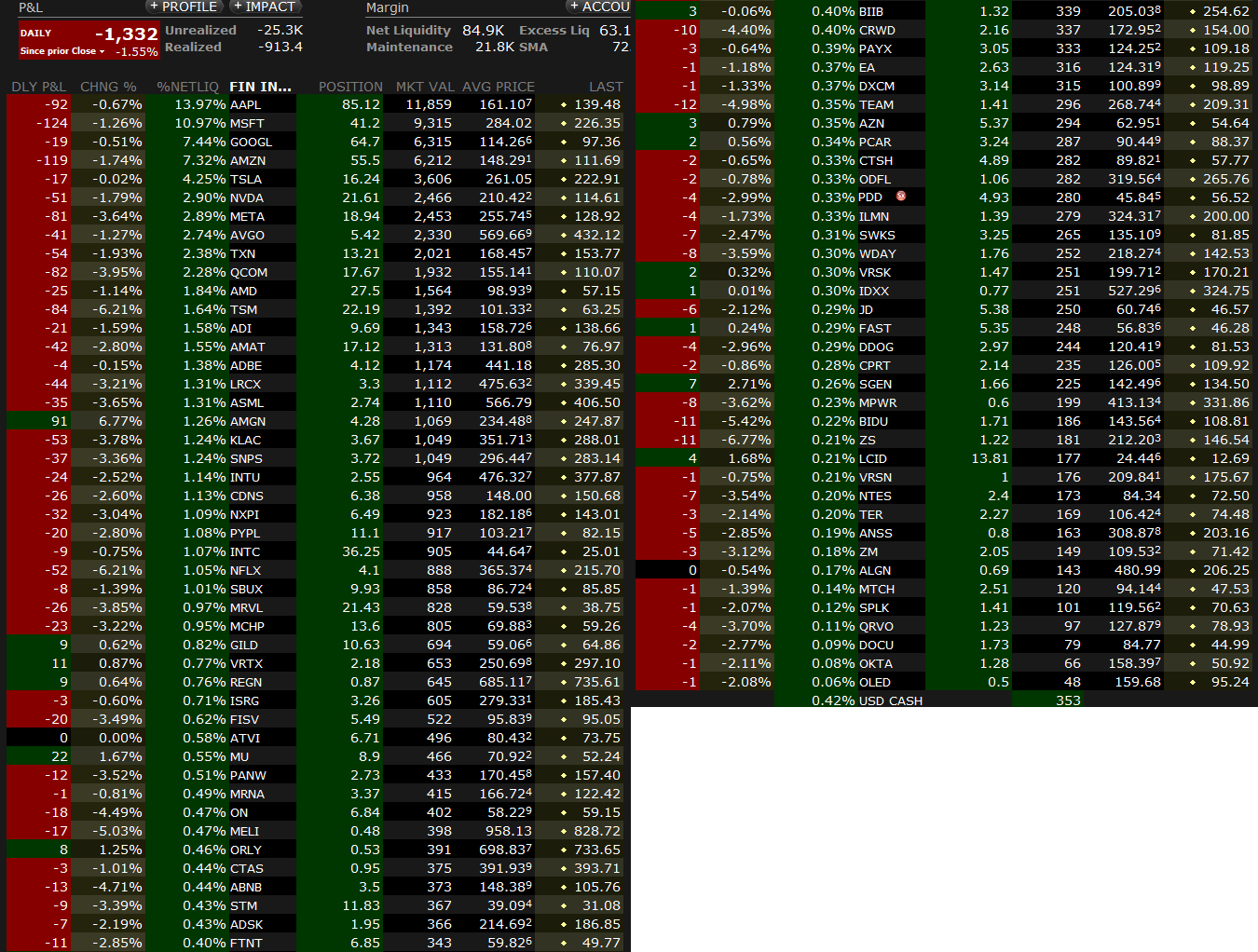Click the Unrealized value -25.3K

tap(280, 31)
